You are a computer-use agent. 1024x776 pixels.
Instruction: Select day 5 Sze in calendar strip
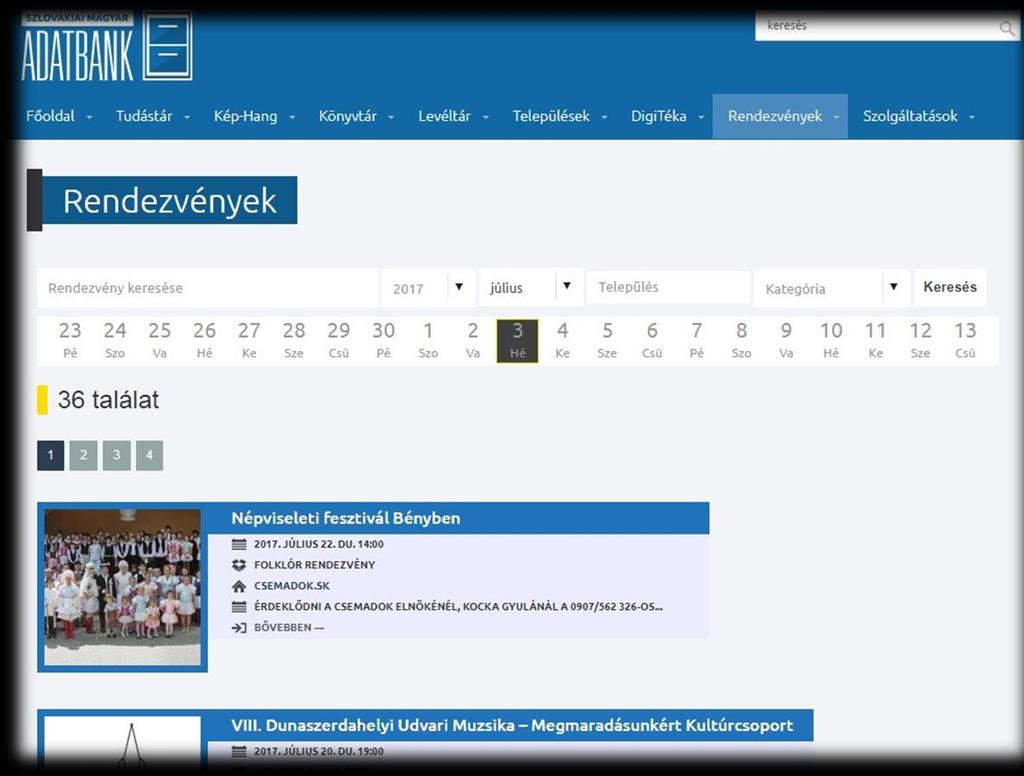point(607,340)
